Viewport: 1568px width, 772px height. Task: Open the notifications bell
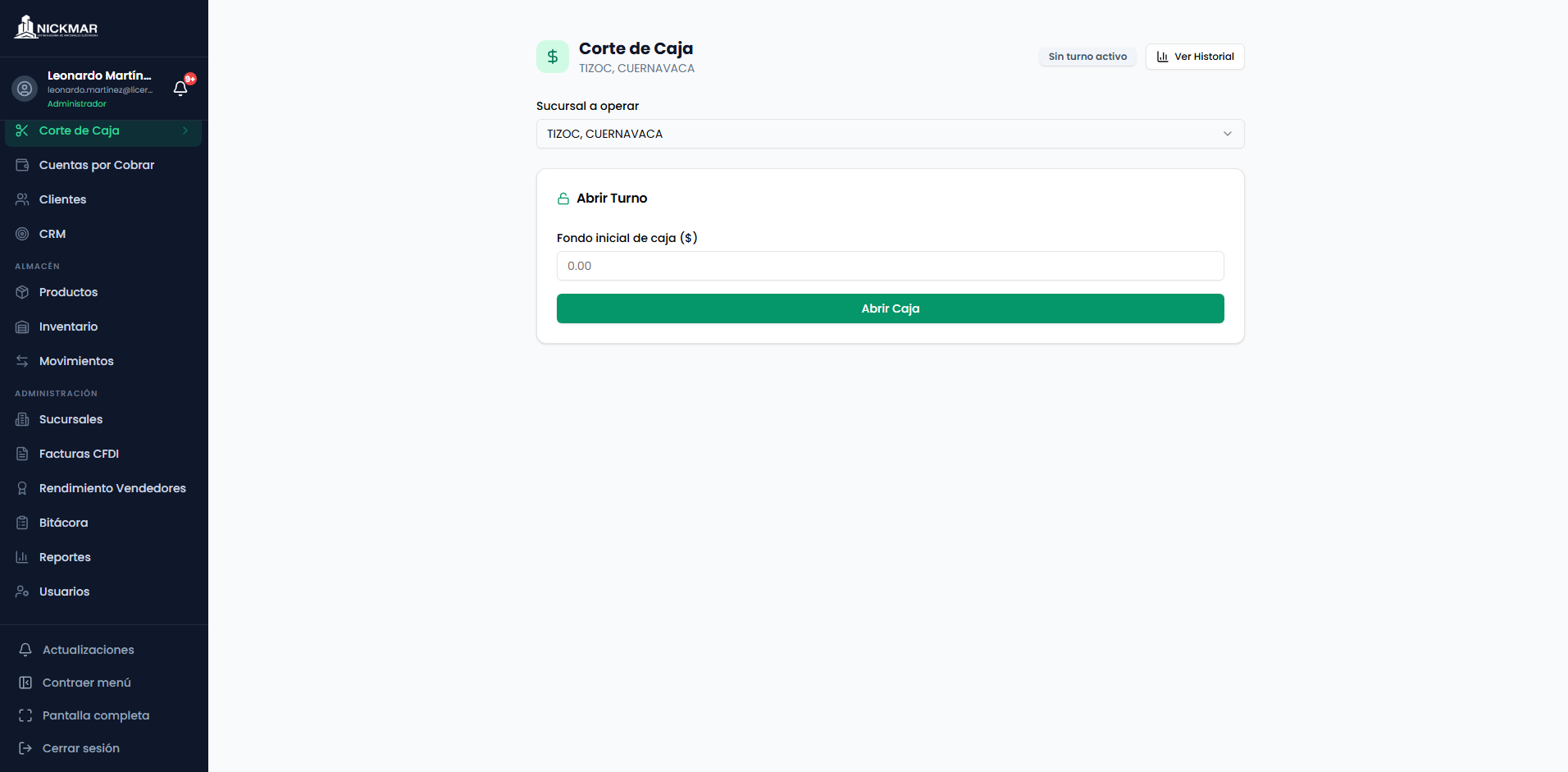click(180, 89)
